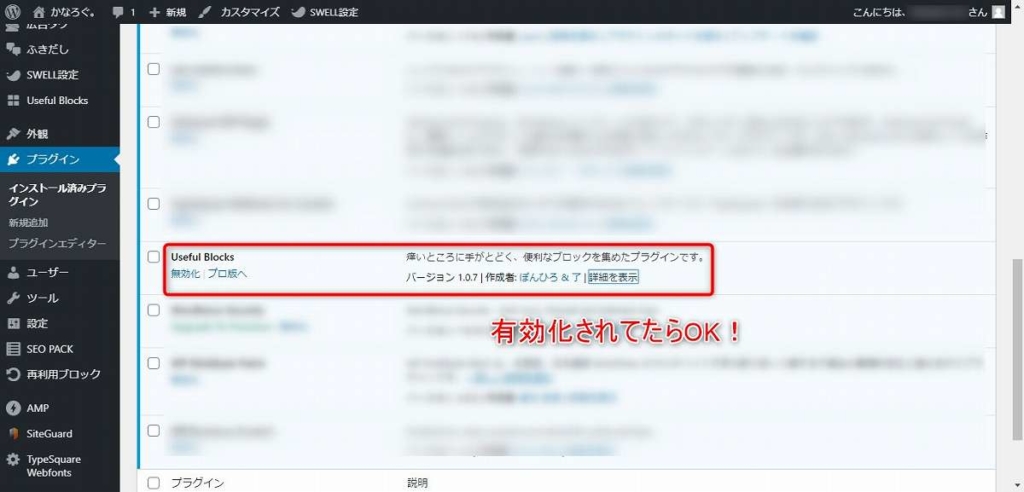Click the SiteGuard sidebar icon
Viewport: 1024px width, 492px height.
point(13,434)
